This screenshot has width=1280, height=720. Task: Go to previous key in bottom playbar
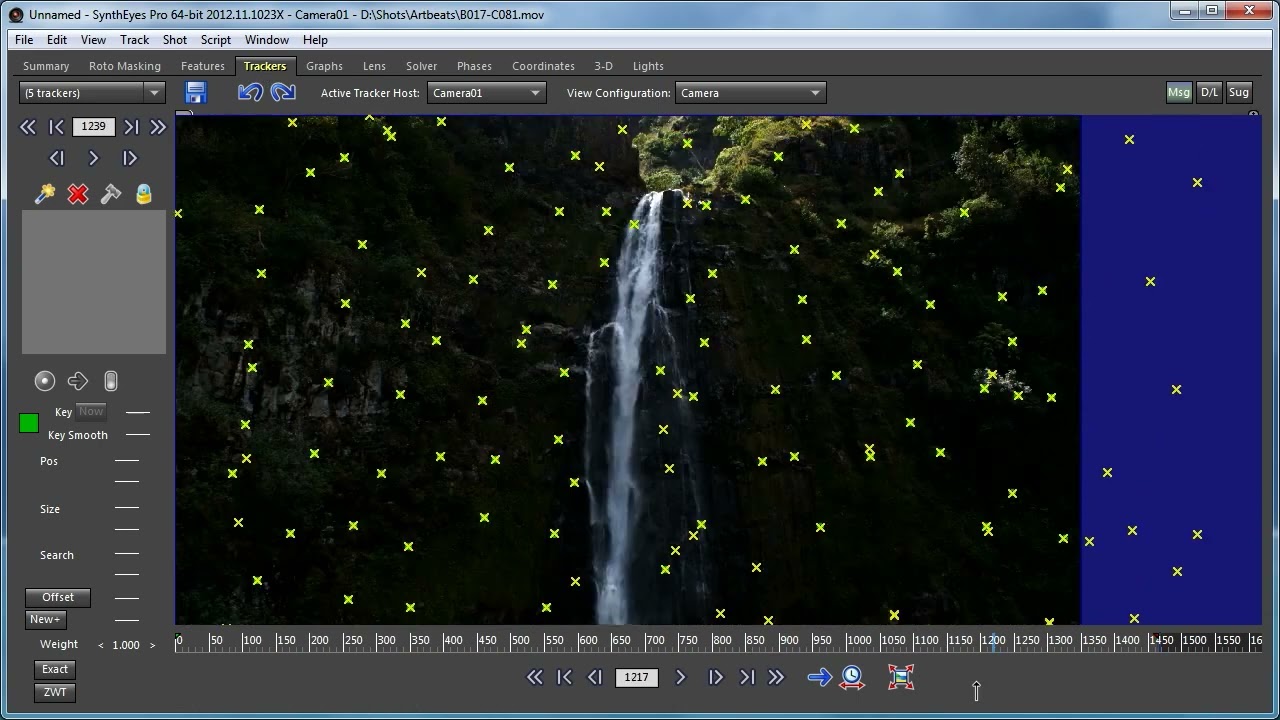pos(565,677)
